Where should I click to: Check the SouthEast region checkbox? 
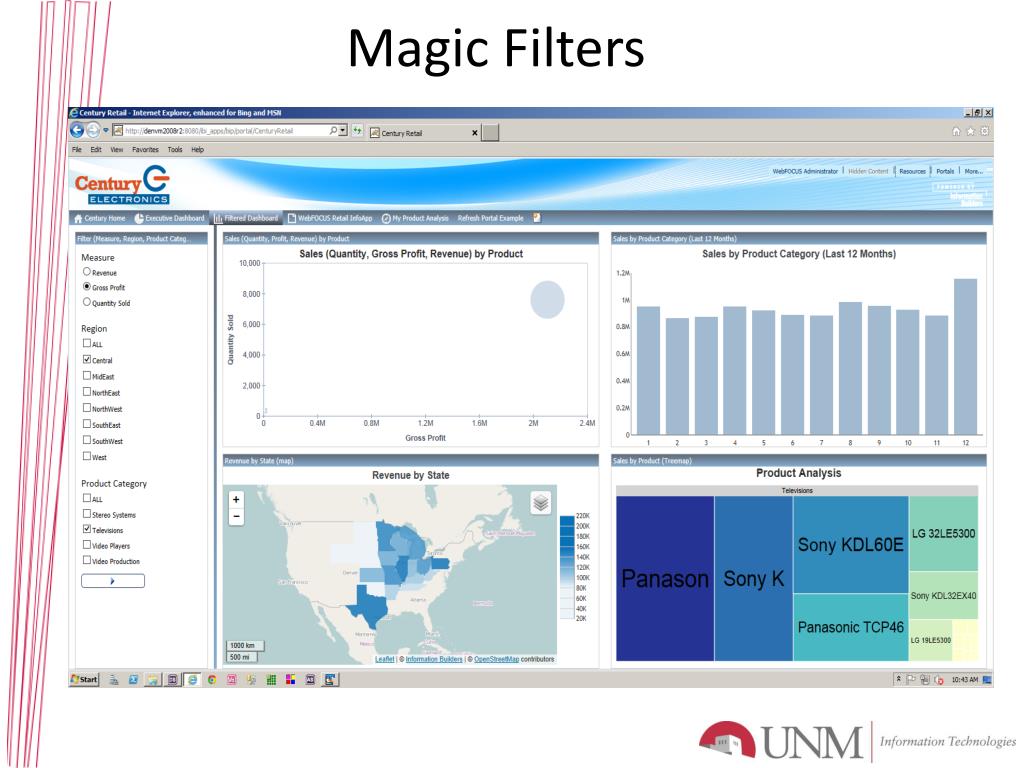click(87, 424)
